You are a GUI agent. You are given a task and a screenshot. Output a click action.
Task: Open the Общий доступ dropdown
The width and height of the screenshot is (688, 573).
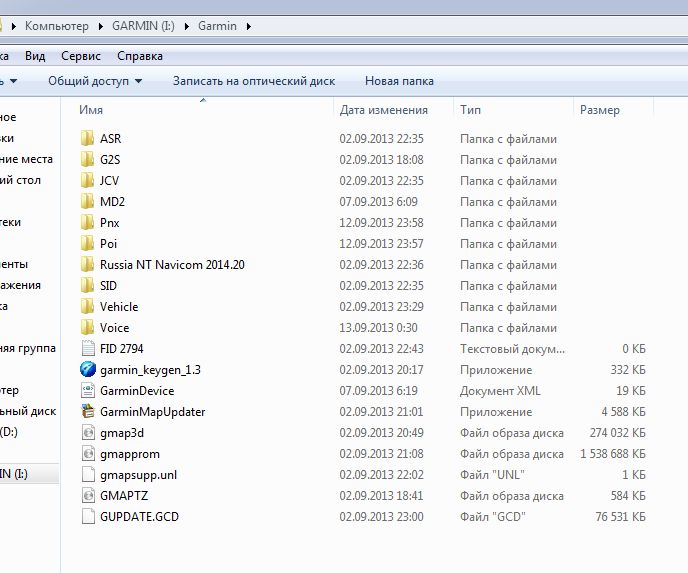click(x=95, y=81)
